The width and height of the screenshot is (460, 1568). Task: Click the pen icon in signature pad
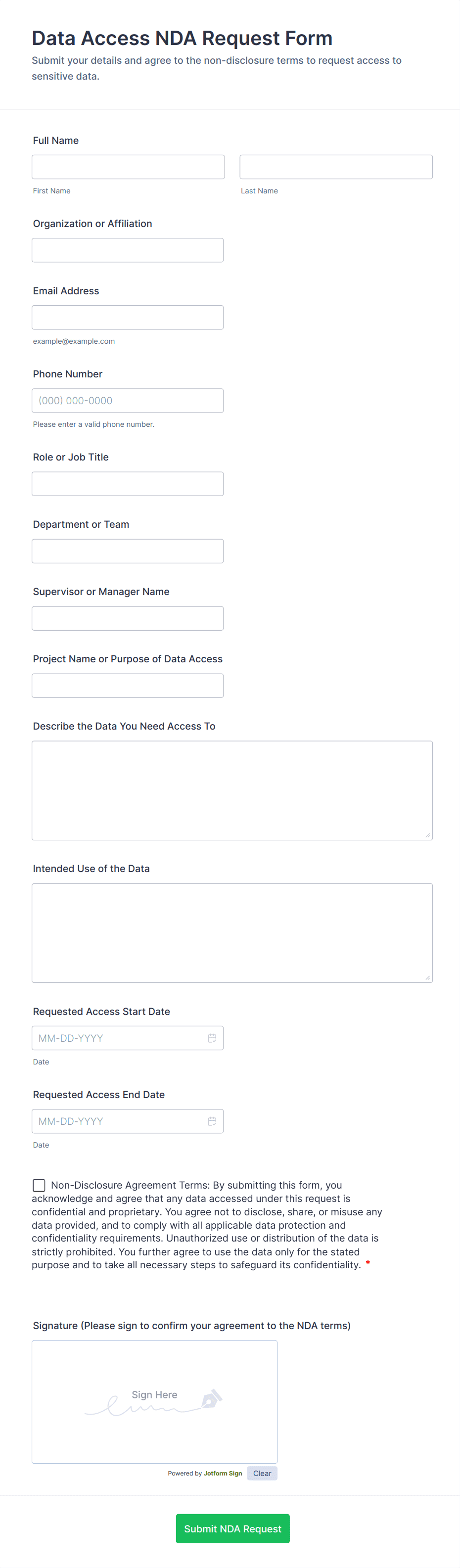pos(211,1398)
